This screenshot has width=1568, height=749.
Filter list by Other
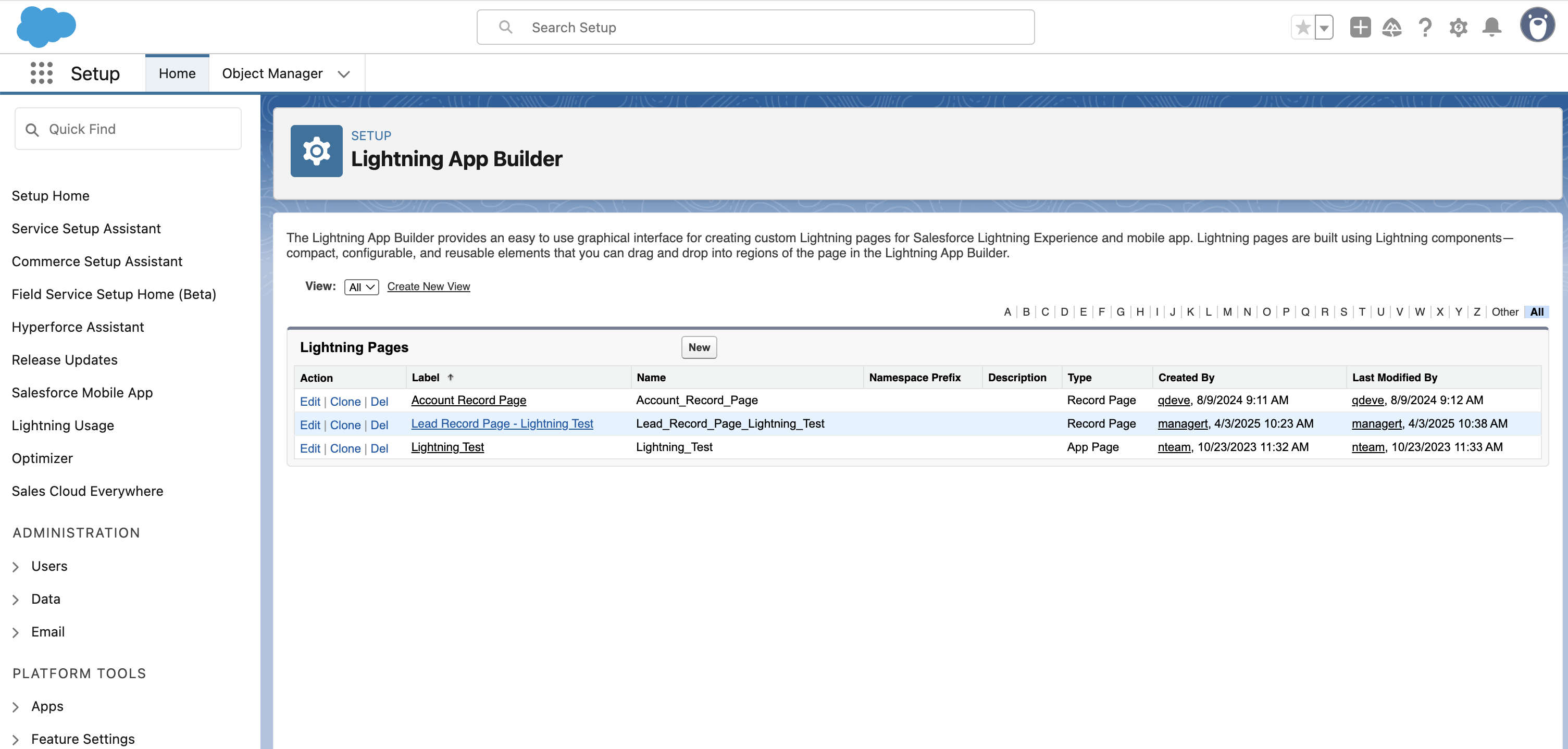pyautogui.click(x=1504, y=312)
